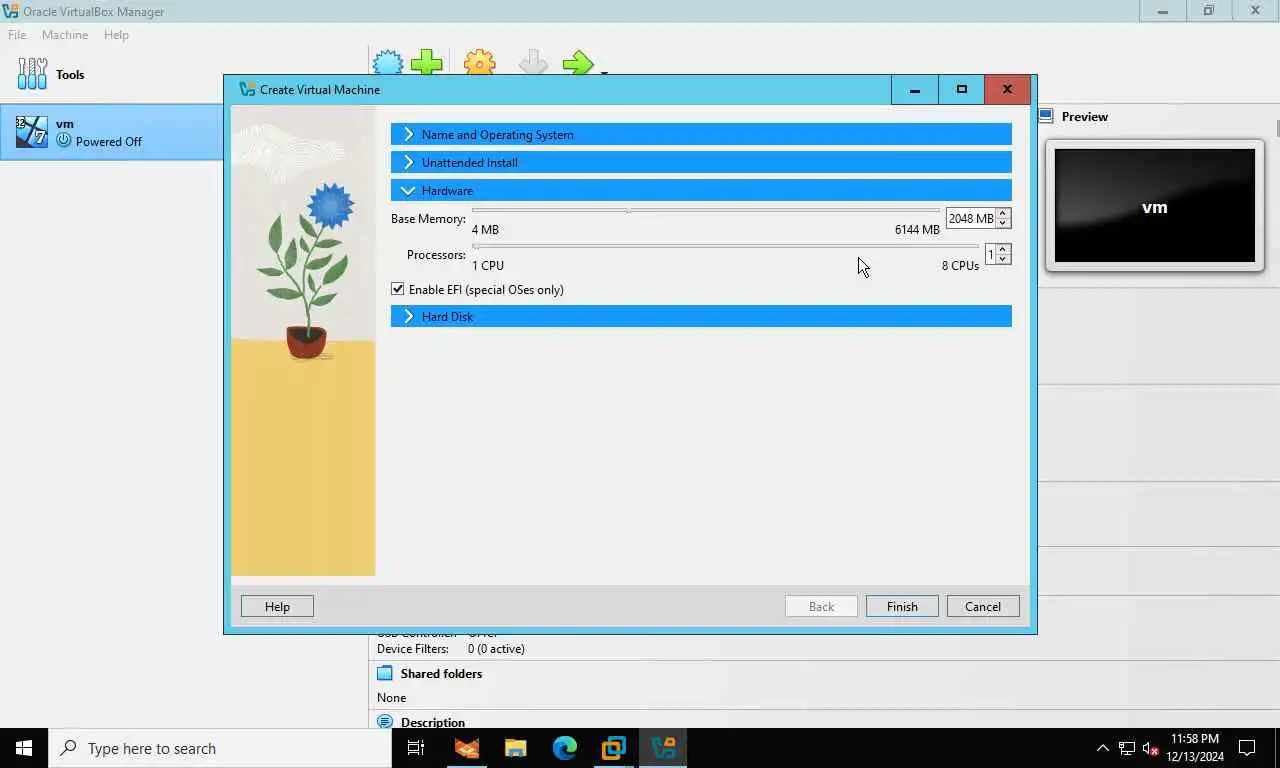Open the Help menu in menu bar
1280x768 pixels.
click(x=116, y=34)
